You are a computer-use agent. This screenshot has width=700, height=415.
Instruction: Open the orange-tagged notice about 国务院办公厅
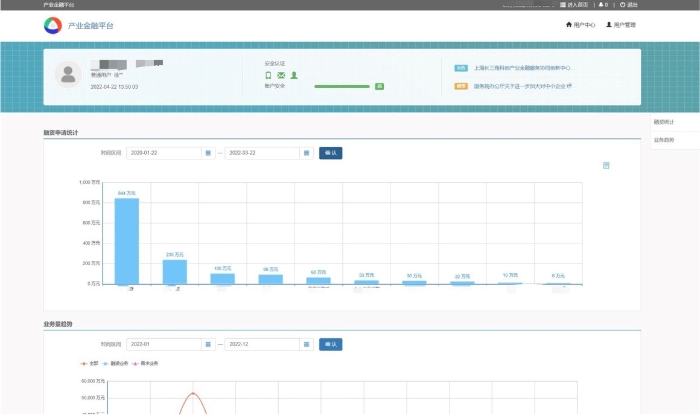click(523, 86)
